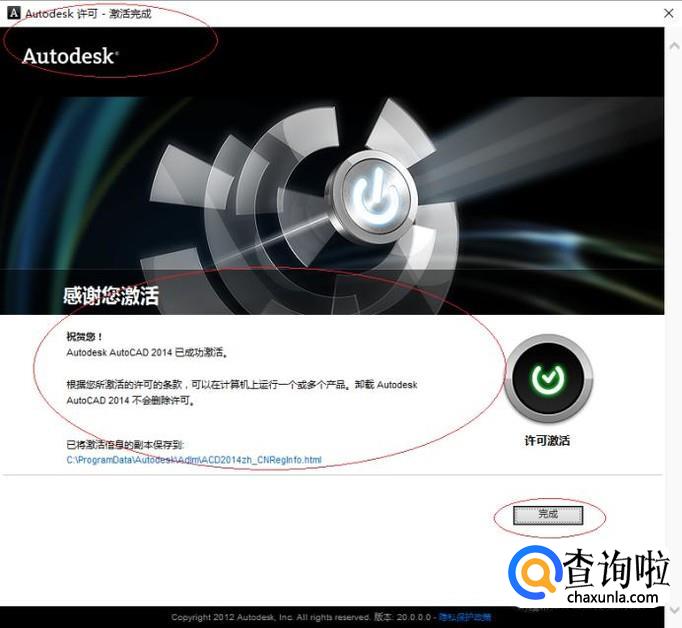Click the green license activated checkmark icon

tap(548, 378)
